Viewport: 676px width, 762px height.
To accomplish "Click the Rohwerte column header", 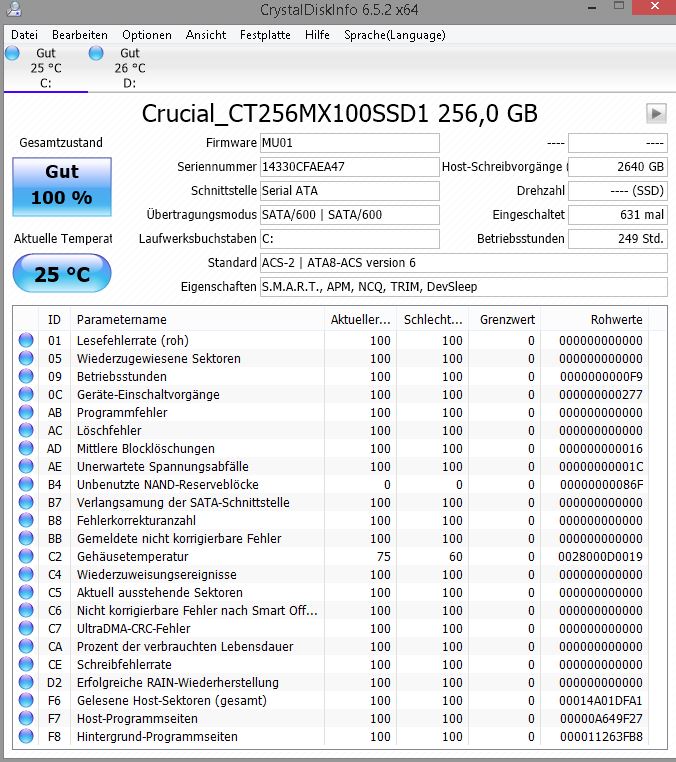I will 594,319.
